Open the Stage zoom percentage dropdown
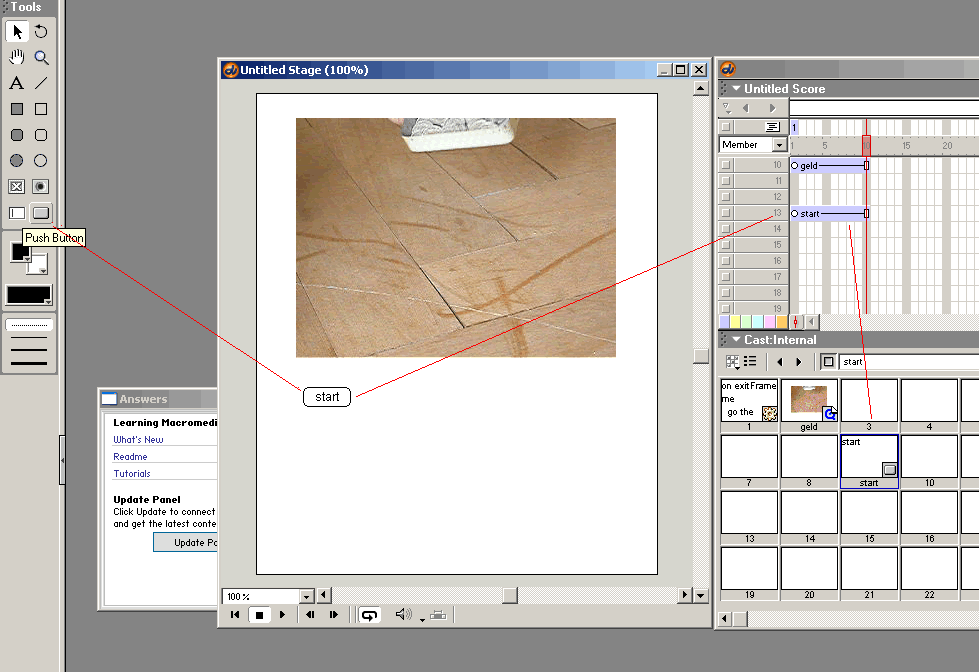Image resolution: width=979 pixels, height=672 pixels. click(x=306, y=596)
